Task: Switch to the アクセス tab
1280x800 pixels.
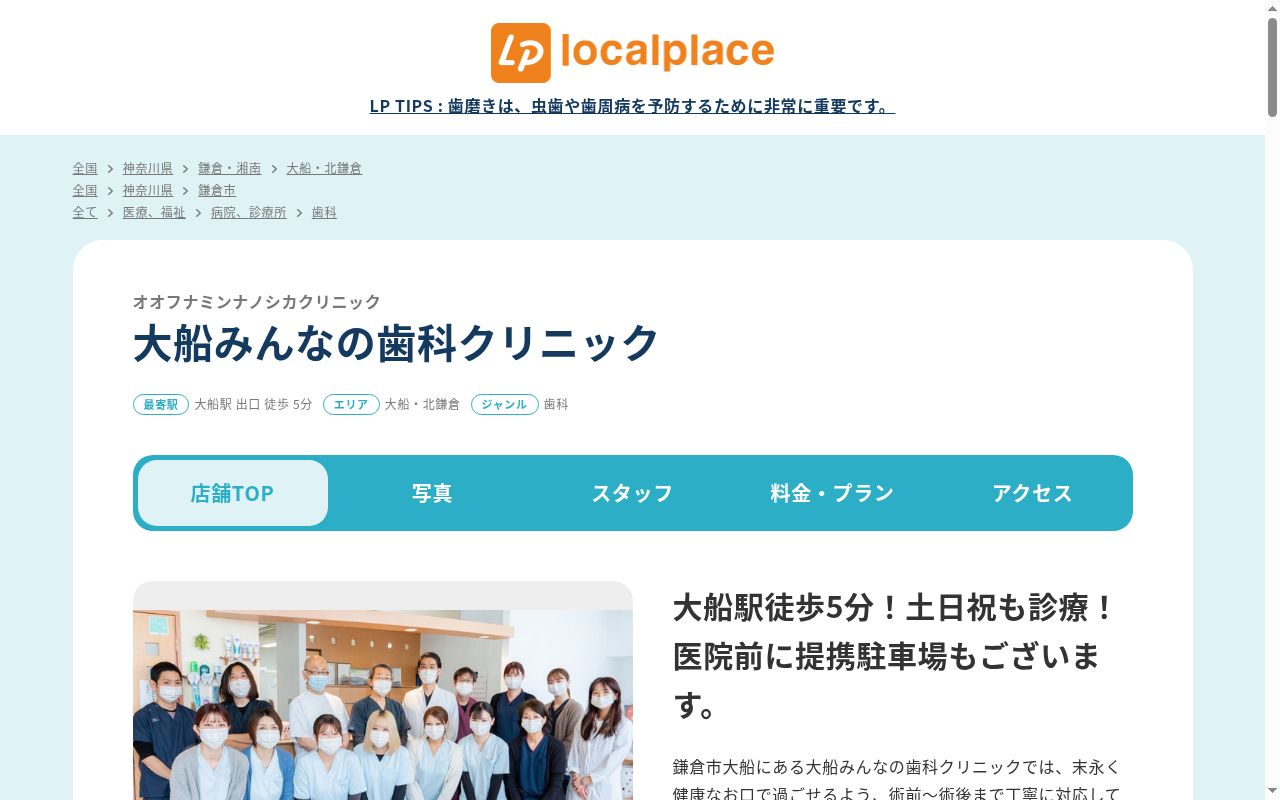Action: (1032, 493)
